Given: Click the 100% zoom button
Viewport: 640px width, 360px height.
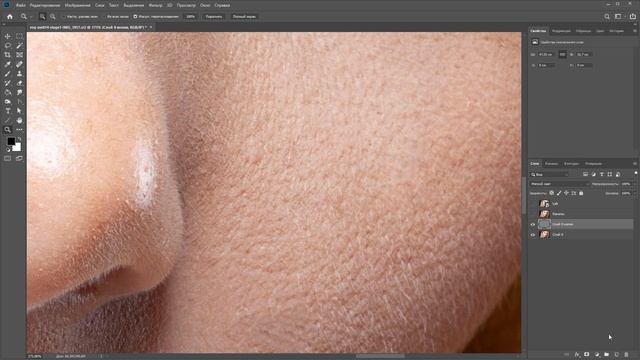Looking at the screenshot, I should [x=191, y=17].
